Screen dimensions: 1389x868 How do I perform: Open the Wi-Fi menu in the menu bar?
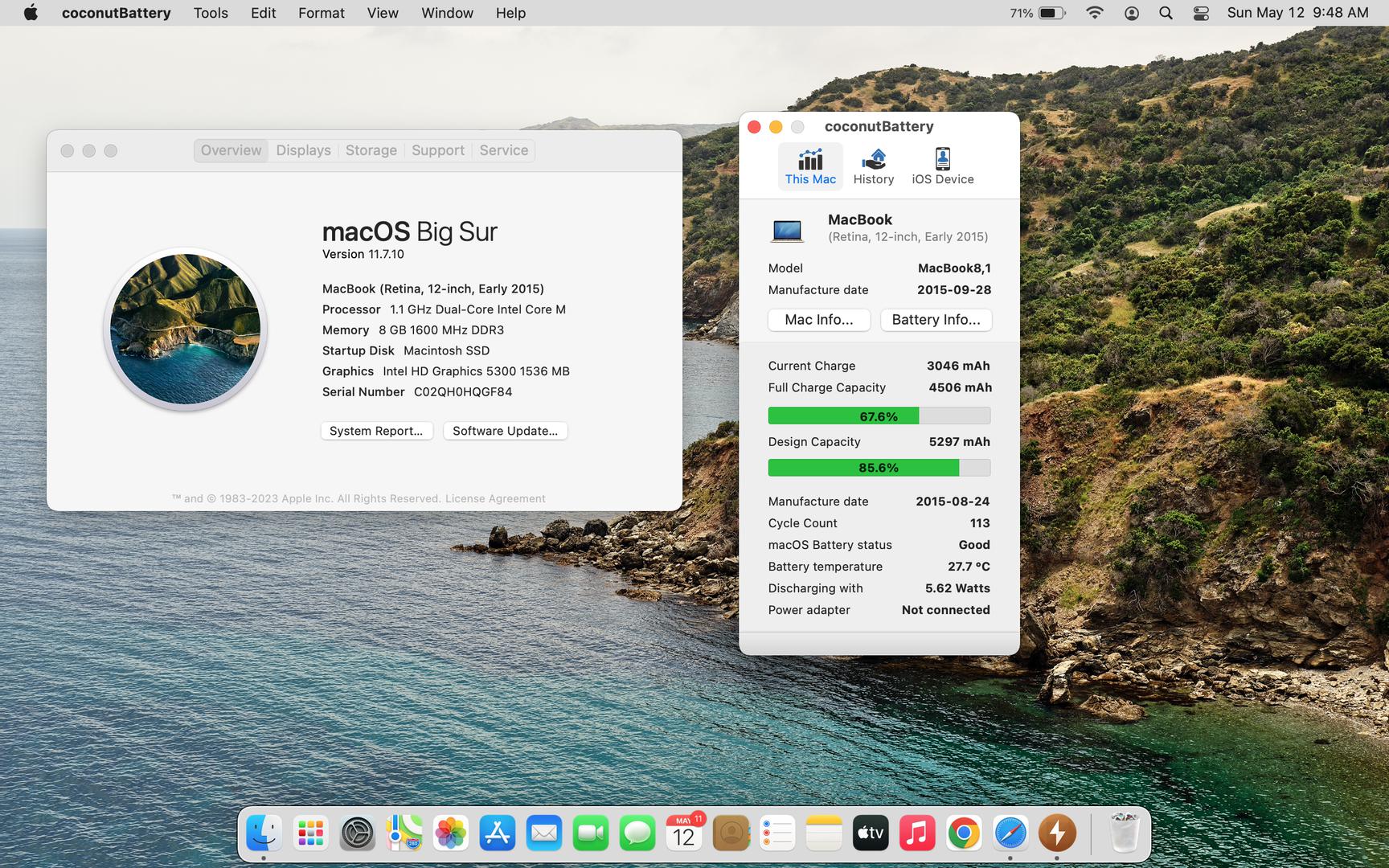coord(1094,13)
